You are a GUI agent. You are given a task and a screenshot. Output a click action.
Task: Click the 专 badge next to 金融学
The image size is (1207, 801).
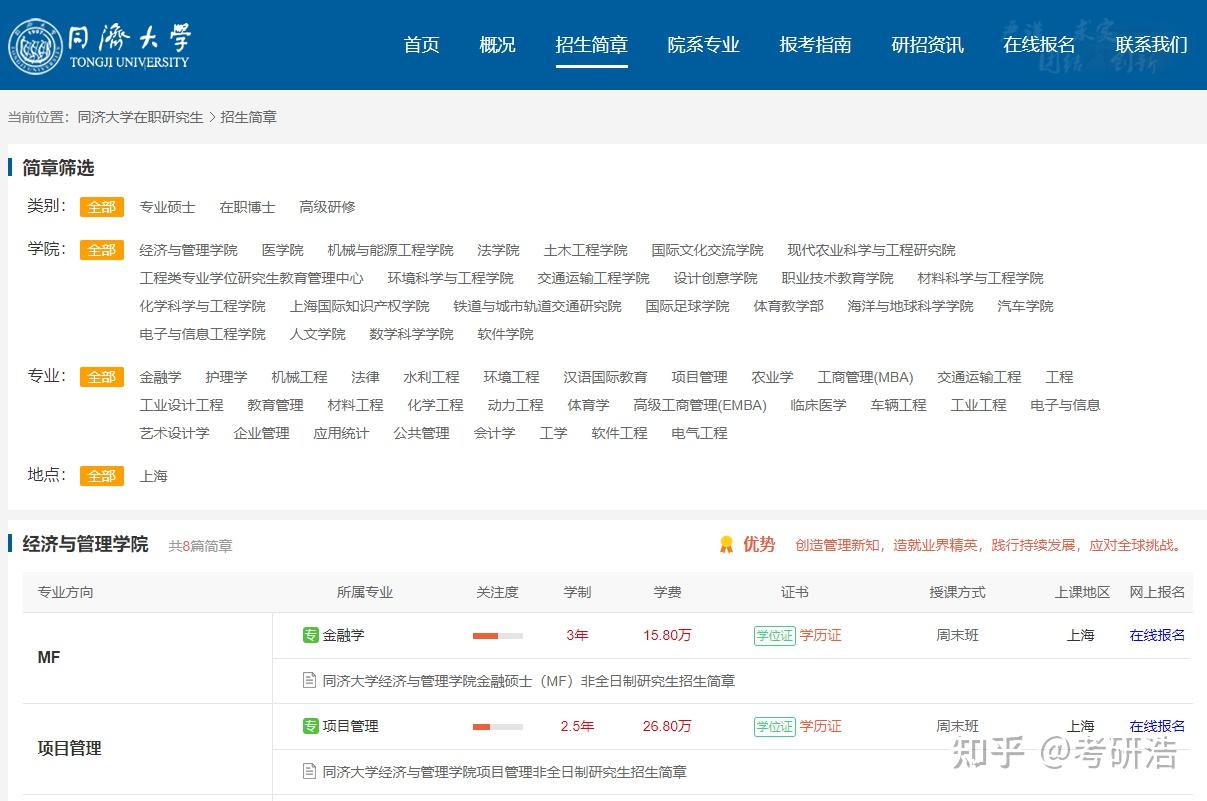point(309,635)
